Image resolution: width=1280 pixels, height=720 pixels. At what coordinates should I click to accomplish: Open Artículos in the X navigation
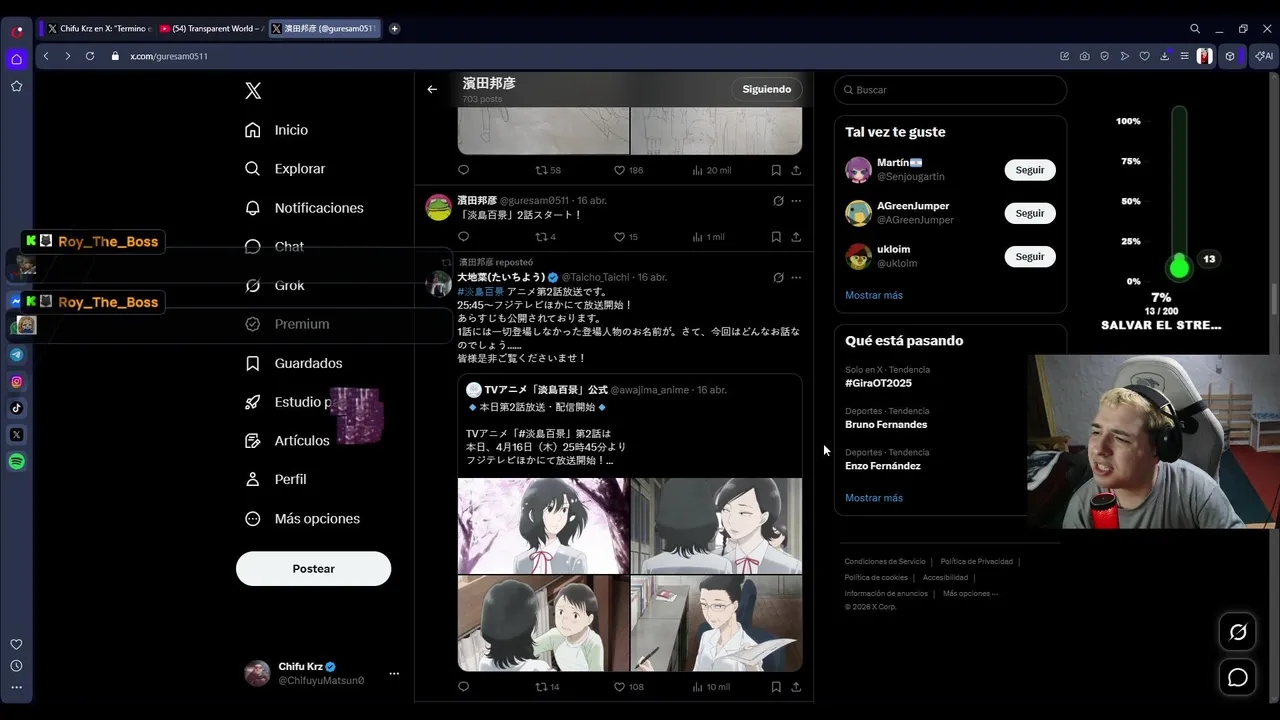pos(287,441)
